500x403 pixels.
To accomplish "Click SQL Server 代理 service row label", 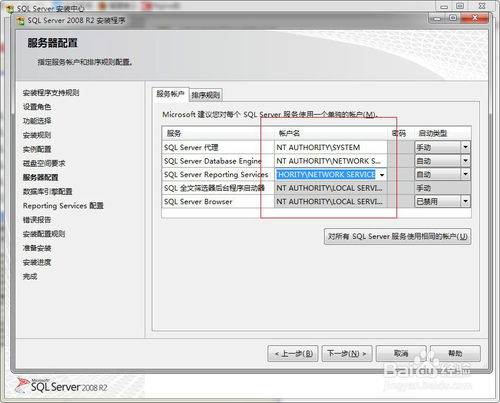I will point(191,147).
